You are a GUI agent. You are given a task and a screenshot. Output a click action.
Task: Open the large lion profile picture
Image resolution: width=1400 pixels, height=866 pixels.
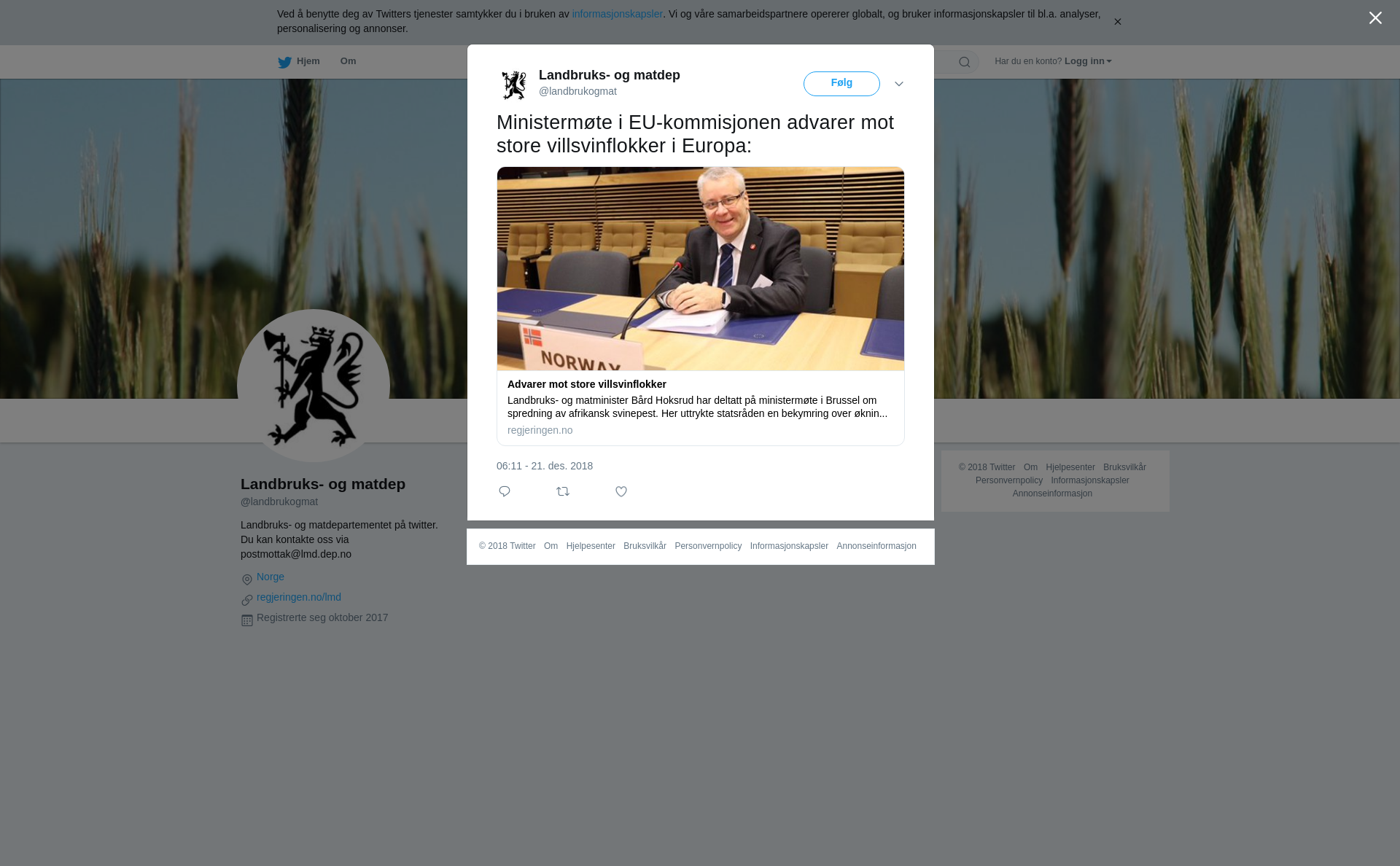tap(314, 386)
